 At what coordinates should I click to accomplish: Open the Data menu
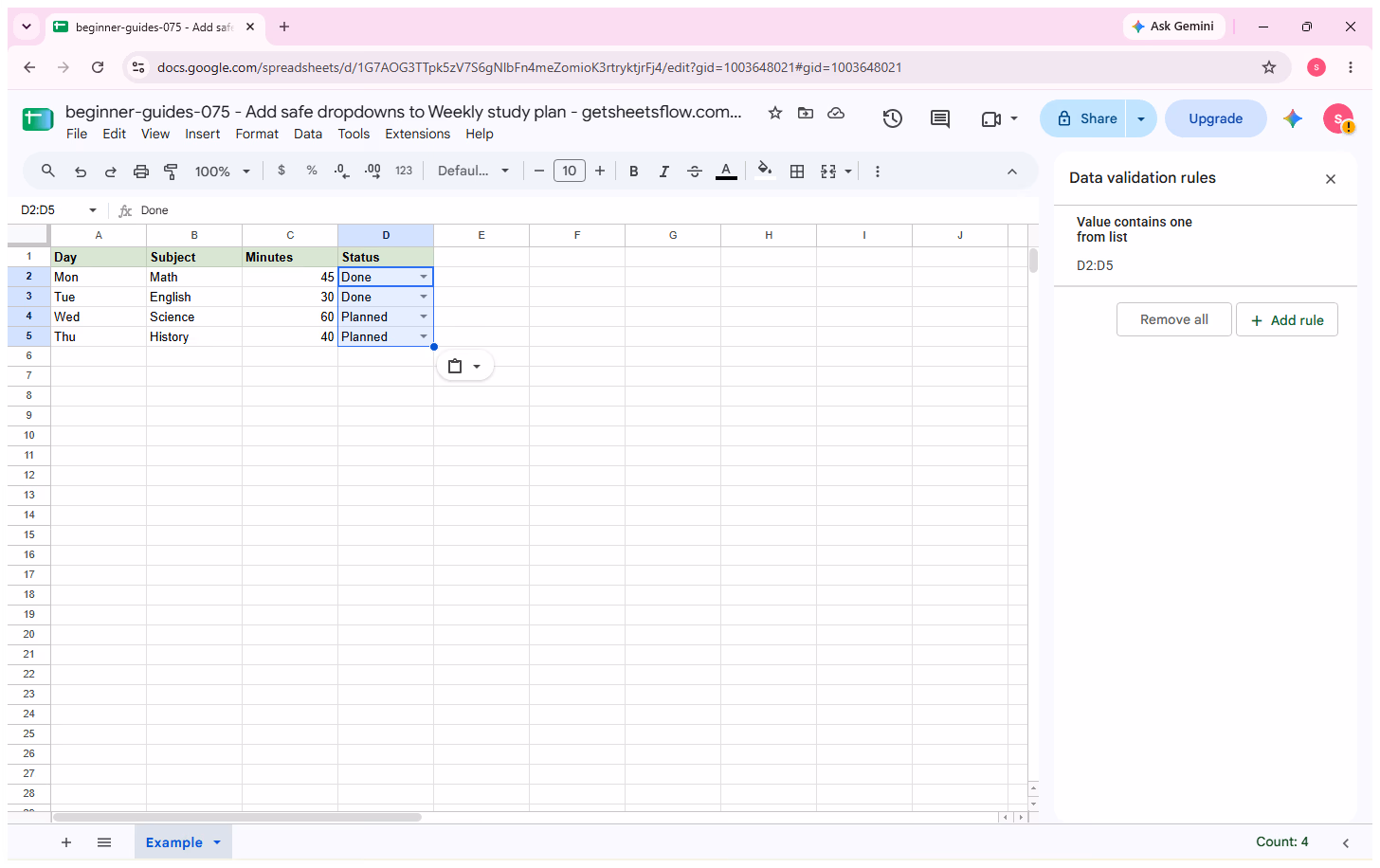308,134
